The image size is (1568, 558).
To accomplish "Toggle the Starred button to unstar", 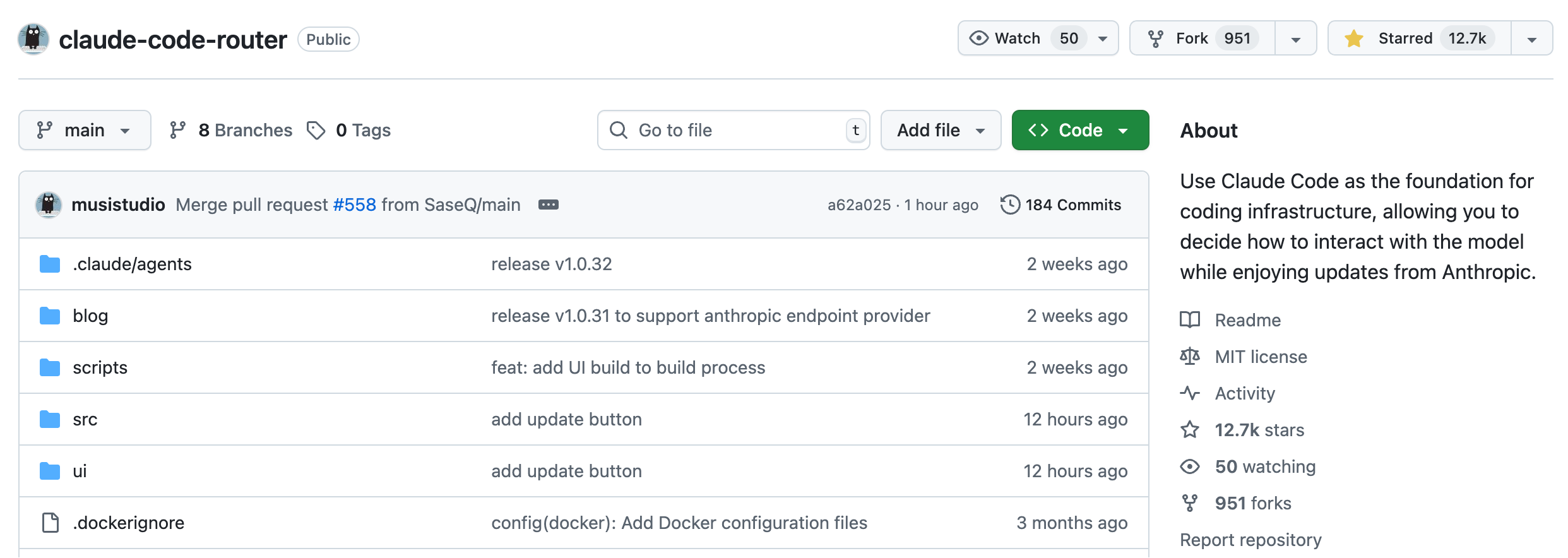I will click(1420, 39).
